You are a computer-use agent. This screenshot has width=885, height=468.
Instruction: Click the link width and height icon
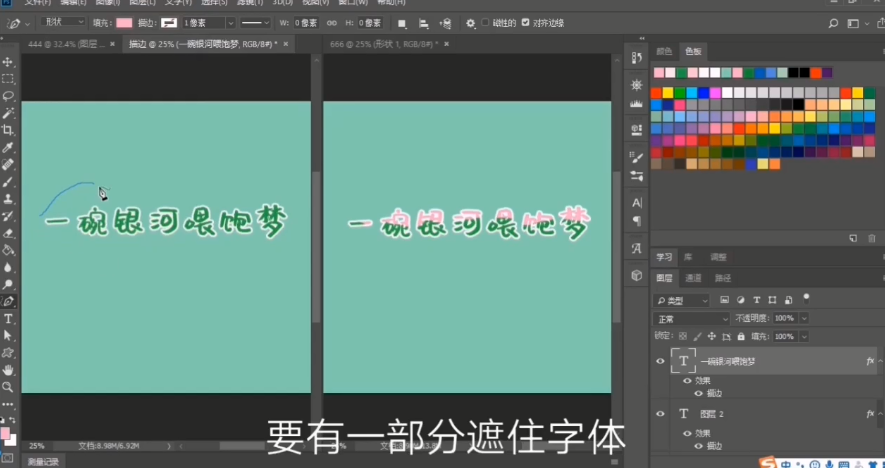(332, 23)
